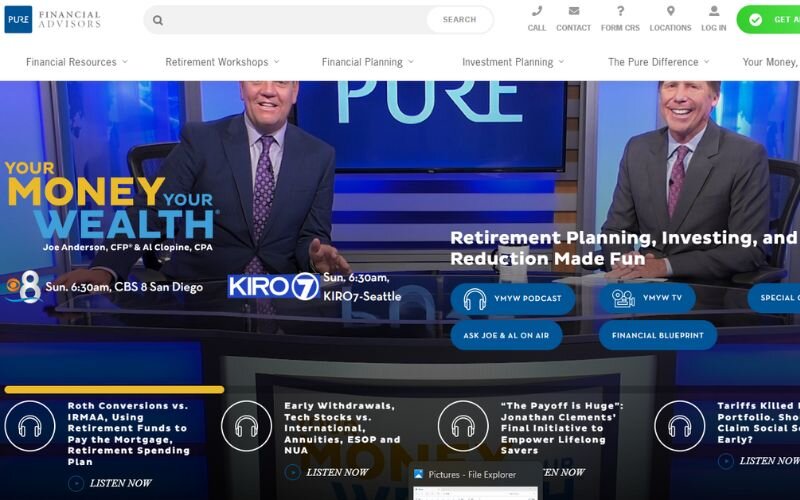
Task: Click play icon under Roth Conversions episode
Action: coord(76,483)
